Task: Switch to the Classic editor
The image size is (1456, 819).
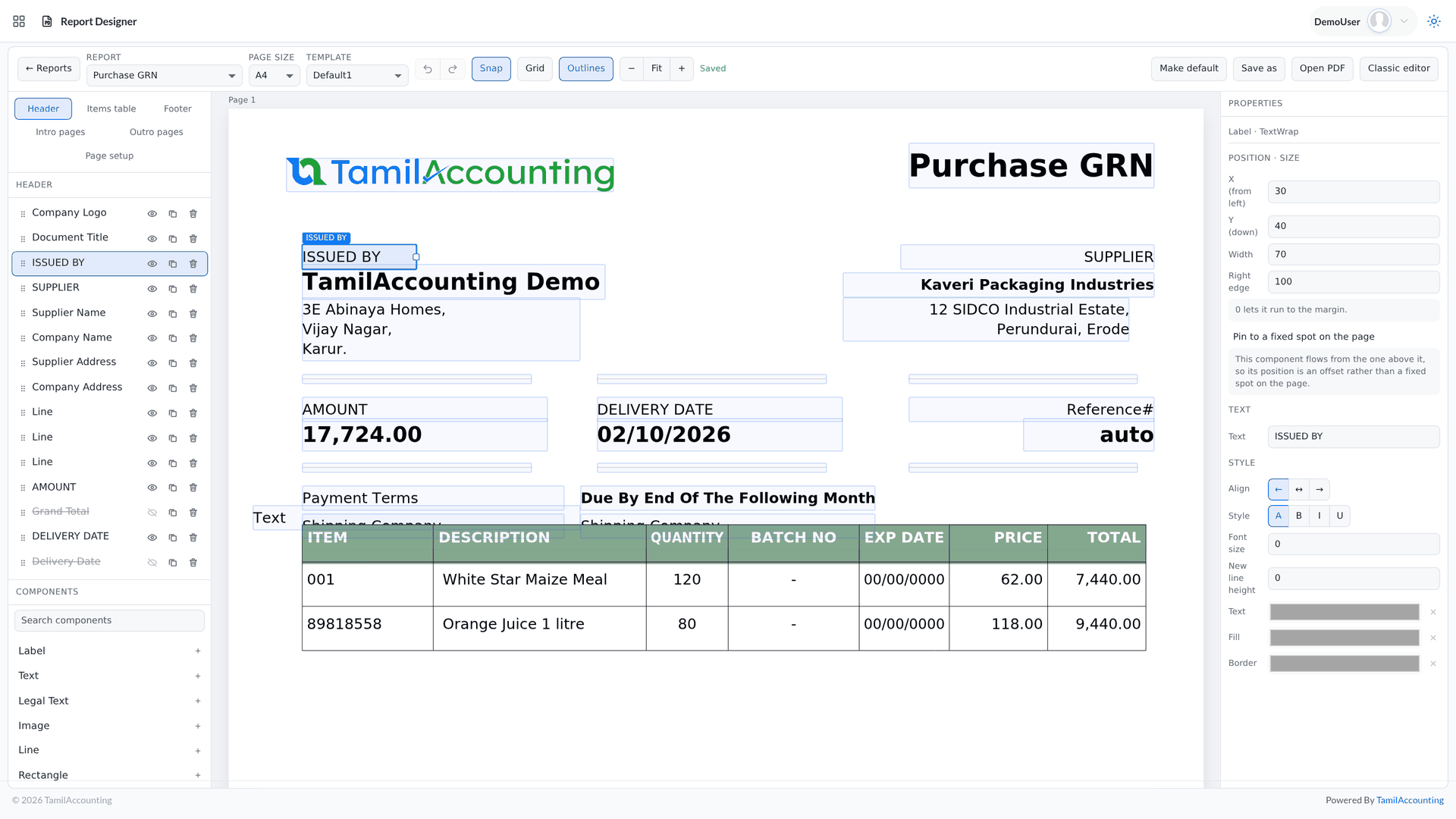Action: 1399,69
